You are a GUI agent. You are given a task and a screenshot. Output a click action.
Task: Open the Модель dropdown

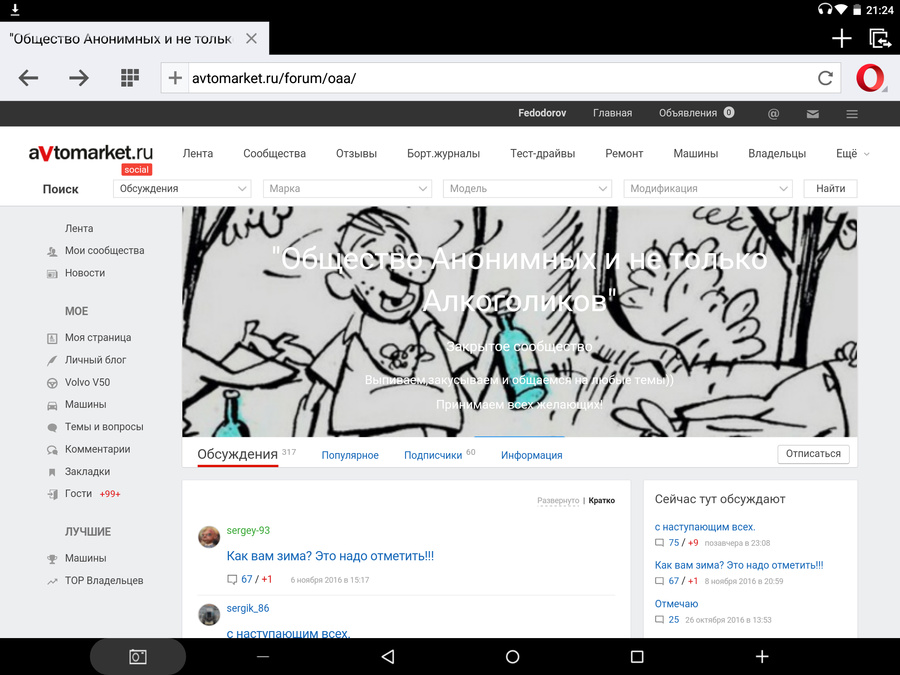coord(527,188)
